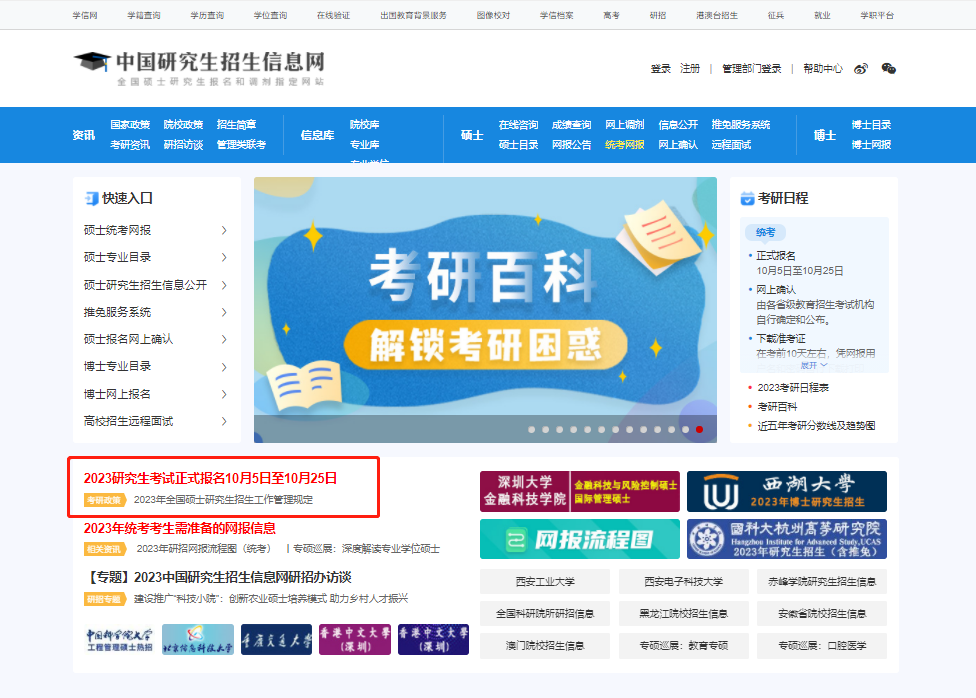
Task: Click the 快速入口 panel icon
Action: tap(91, 198)
